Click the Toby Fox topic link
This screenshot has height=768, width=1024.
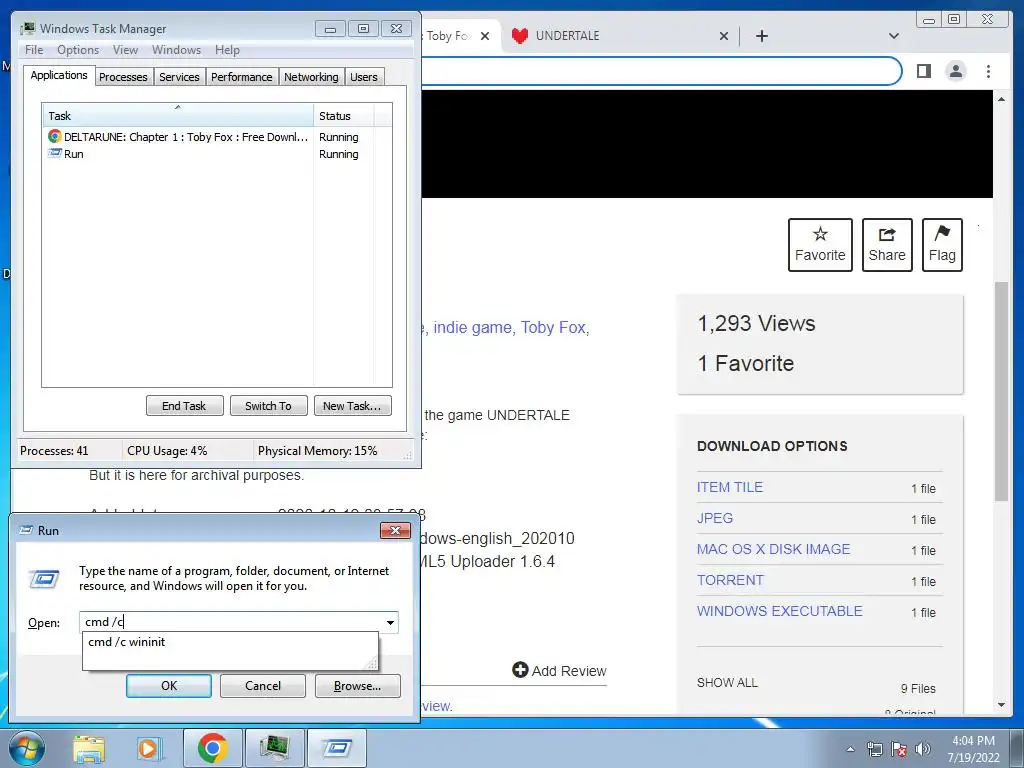point(552,327)
